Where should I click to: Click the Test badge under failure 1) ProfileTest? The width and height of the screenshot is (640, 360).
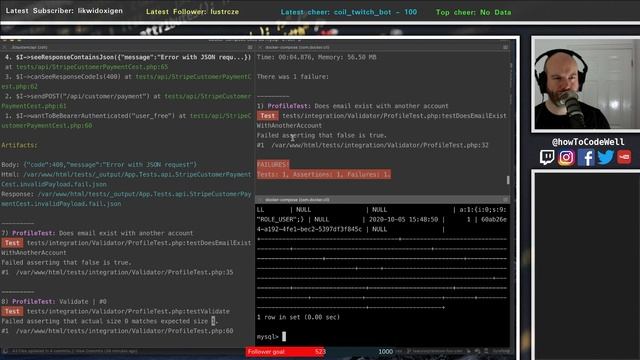point(268,116)
